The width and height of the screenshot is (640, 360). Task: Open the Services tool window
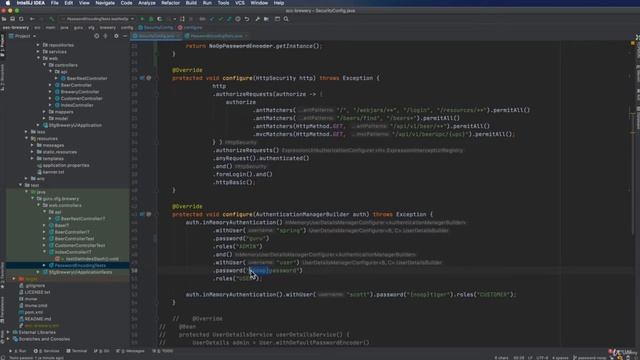click(x=46, y=351)
